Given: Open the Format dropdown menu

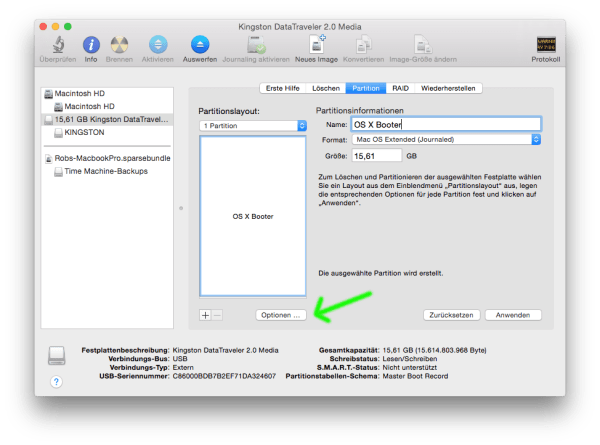Looking at the screenshot, I should coord(446,140).
